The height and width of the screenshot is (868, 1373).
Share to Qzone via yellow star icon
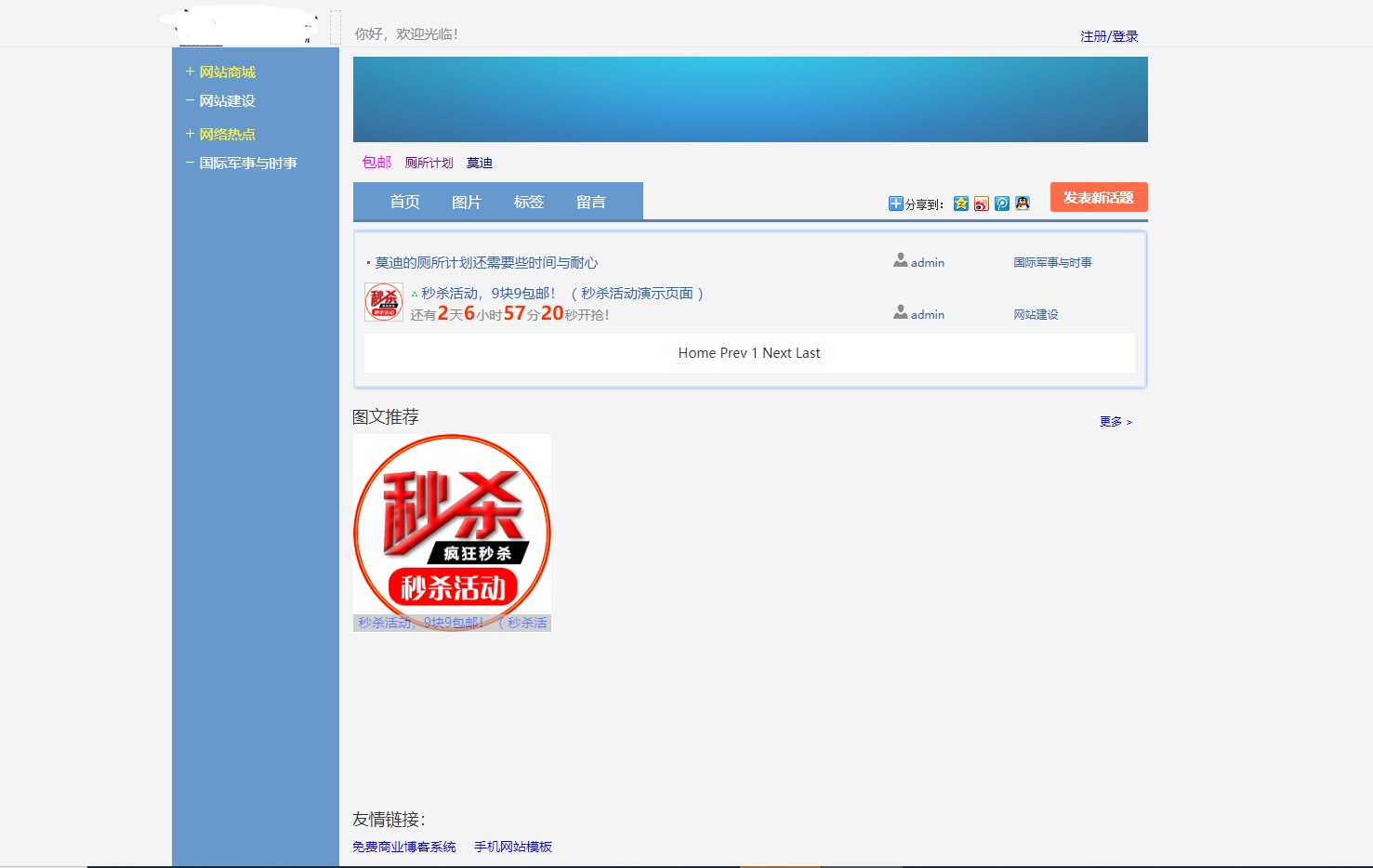point(961,204)
